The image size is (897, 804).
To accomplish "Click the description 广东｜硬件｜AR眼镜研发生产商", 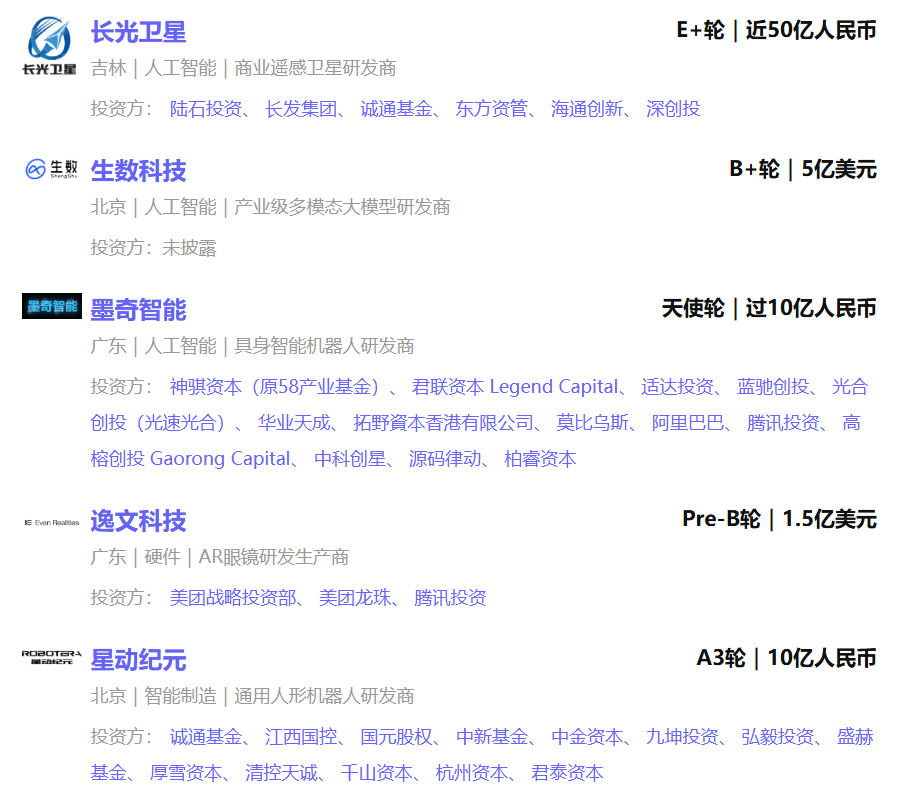I will tap(220, 557).
